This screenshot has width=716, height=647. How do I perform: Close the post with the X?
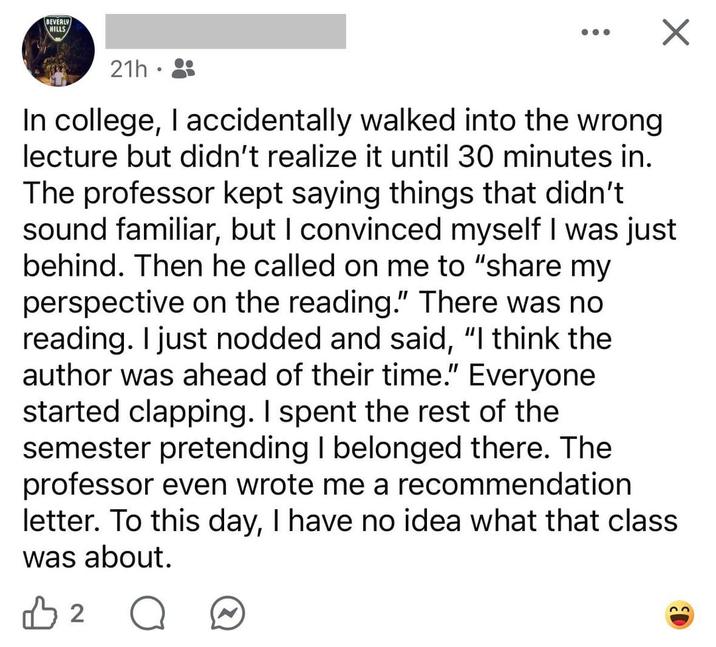pyautogui.click(x=676, y=32)
